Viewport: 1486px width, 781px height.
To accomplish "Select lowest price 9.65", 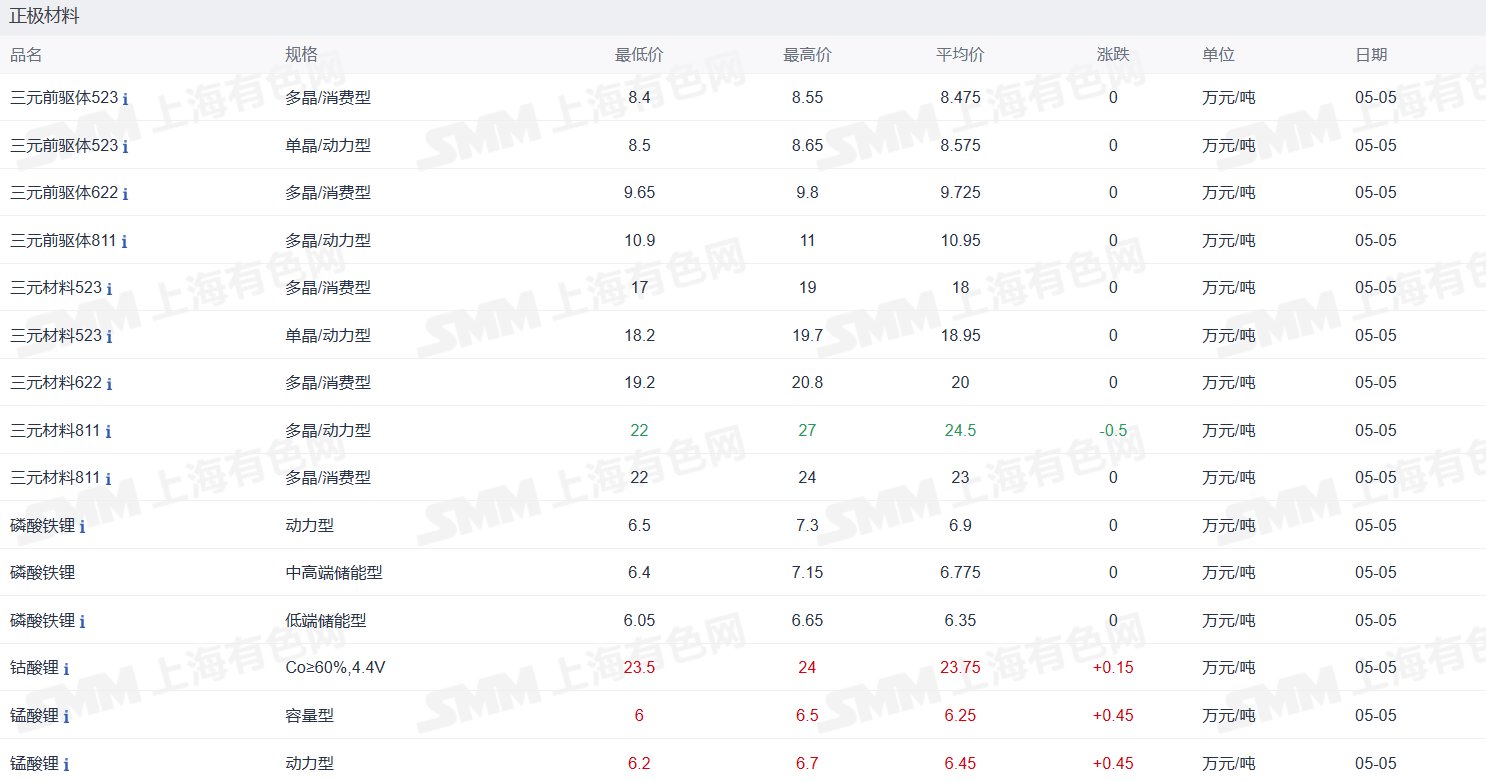I will [639, 193].
